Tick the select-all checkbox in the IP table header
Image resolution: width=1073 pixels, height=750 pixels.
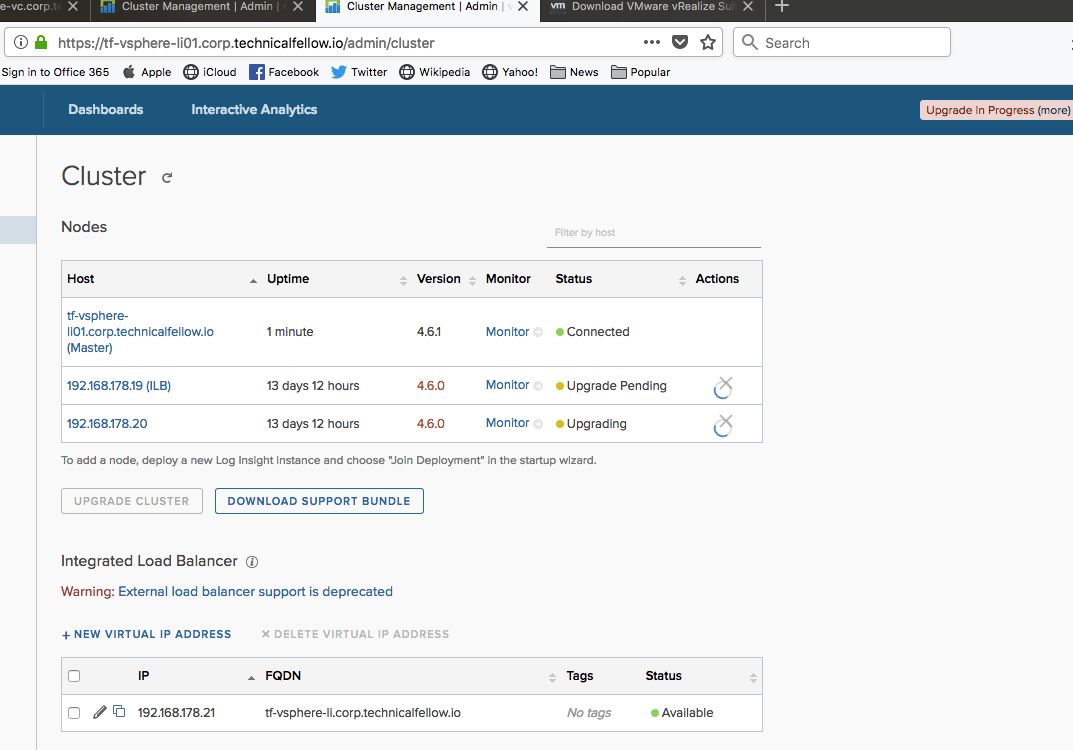click(x=74, y=676)
